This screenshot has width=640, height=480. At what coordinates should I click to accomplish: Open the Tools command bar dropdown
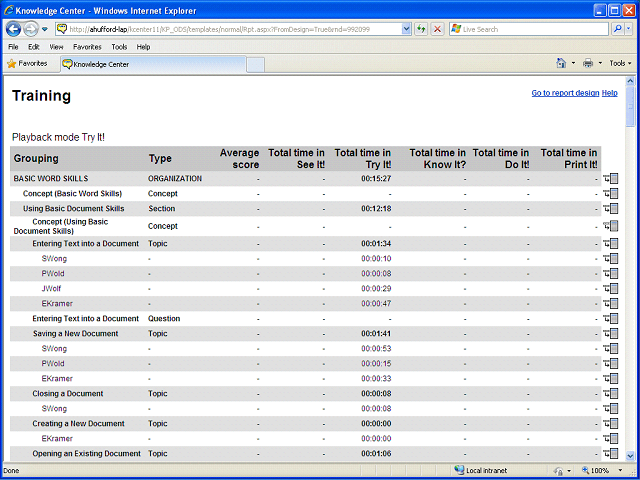(620, 63)
